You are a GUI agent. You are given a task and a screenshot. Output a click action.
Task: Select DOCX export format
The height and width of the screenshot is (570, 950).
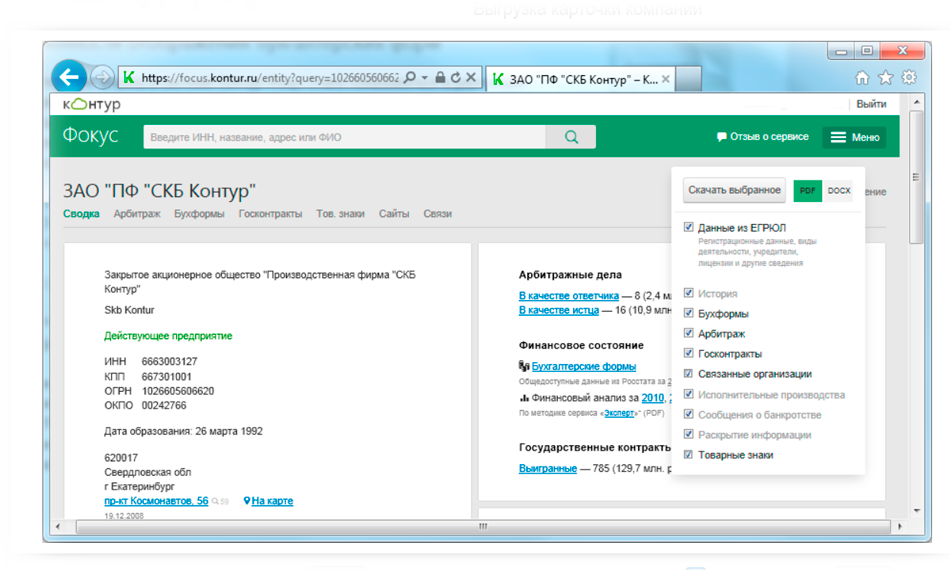click(839, 191)
